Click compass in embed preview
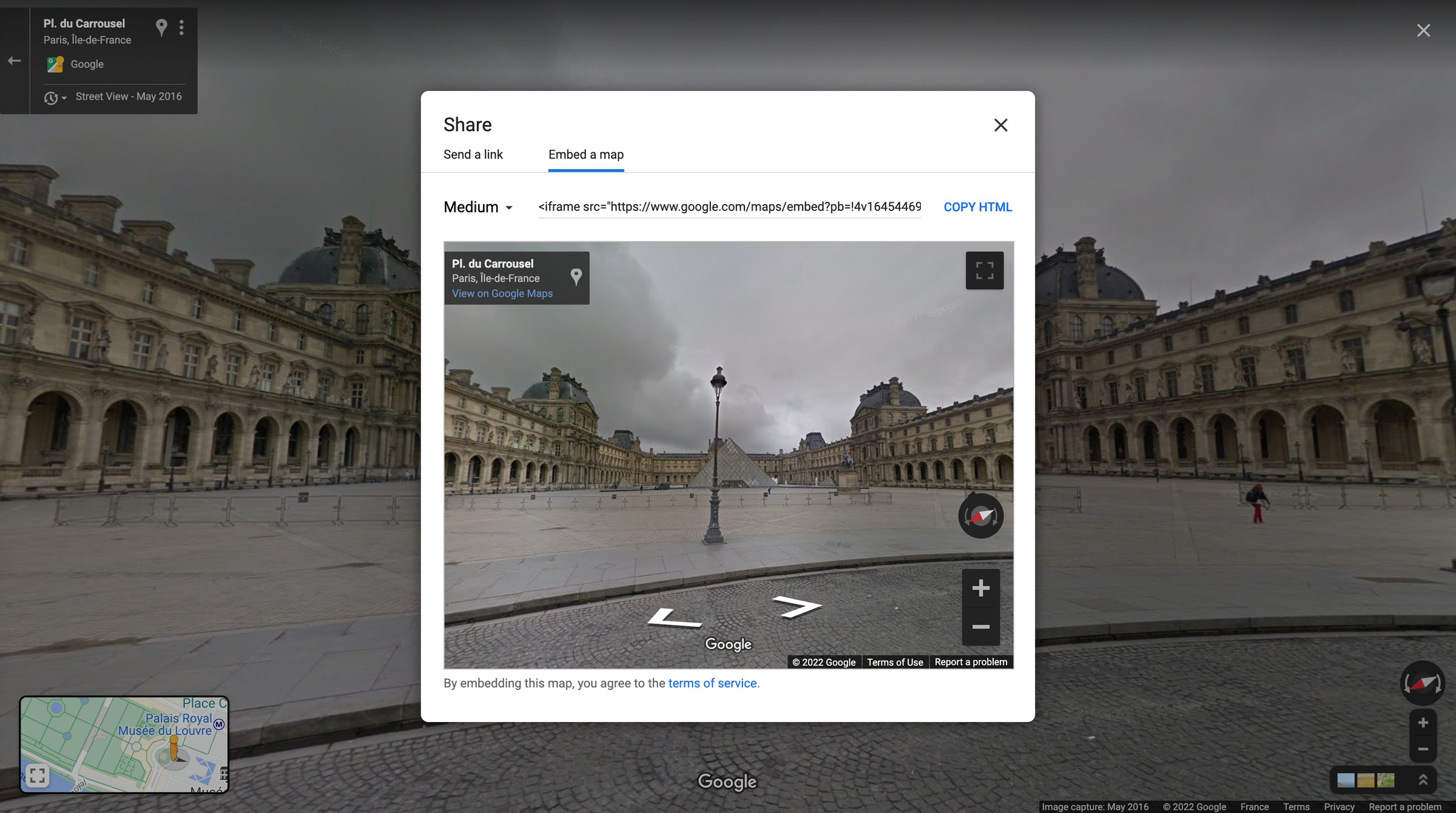 [x=980, y=516]
